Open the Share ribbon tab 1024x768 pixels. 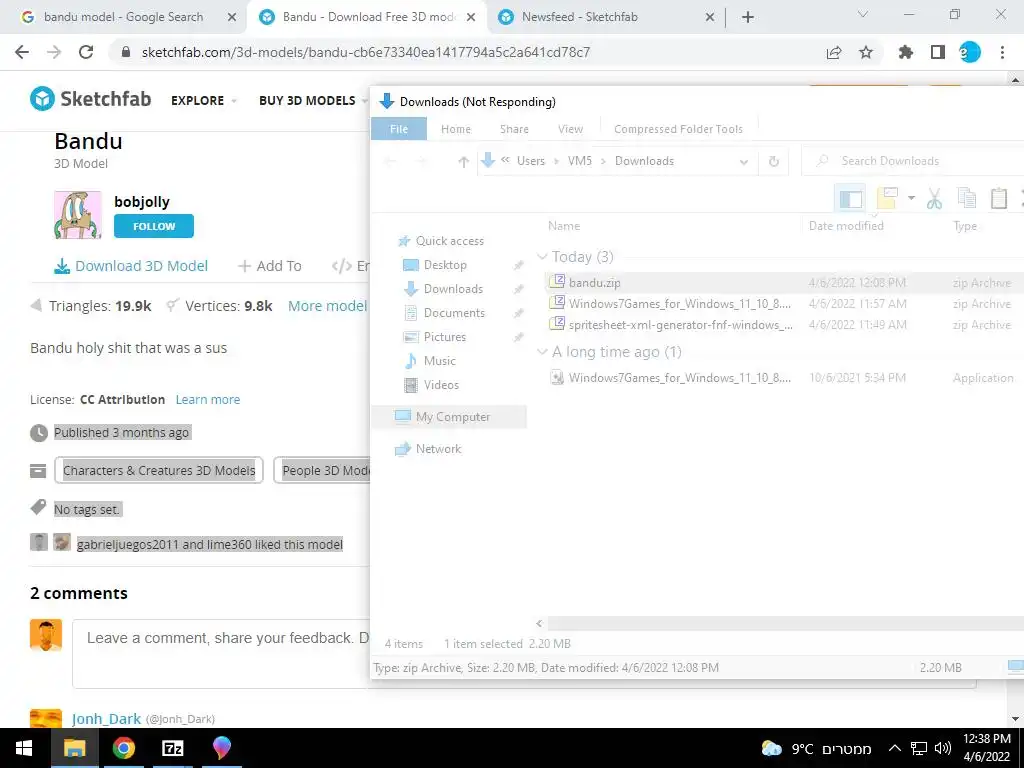point(515,129)
